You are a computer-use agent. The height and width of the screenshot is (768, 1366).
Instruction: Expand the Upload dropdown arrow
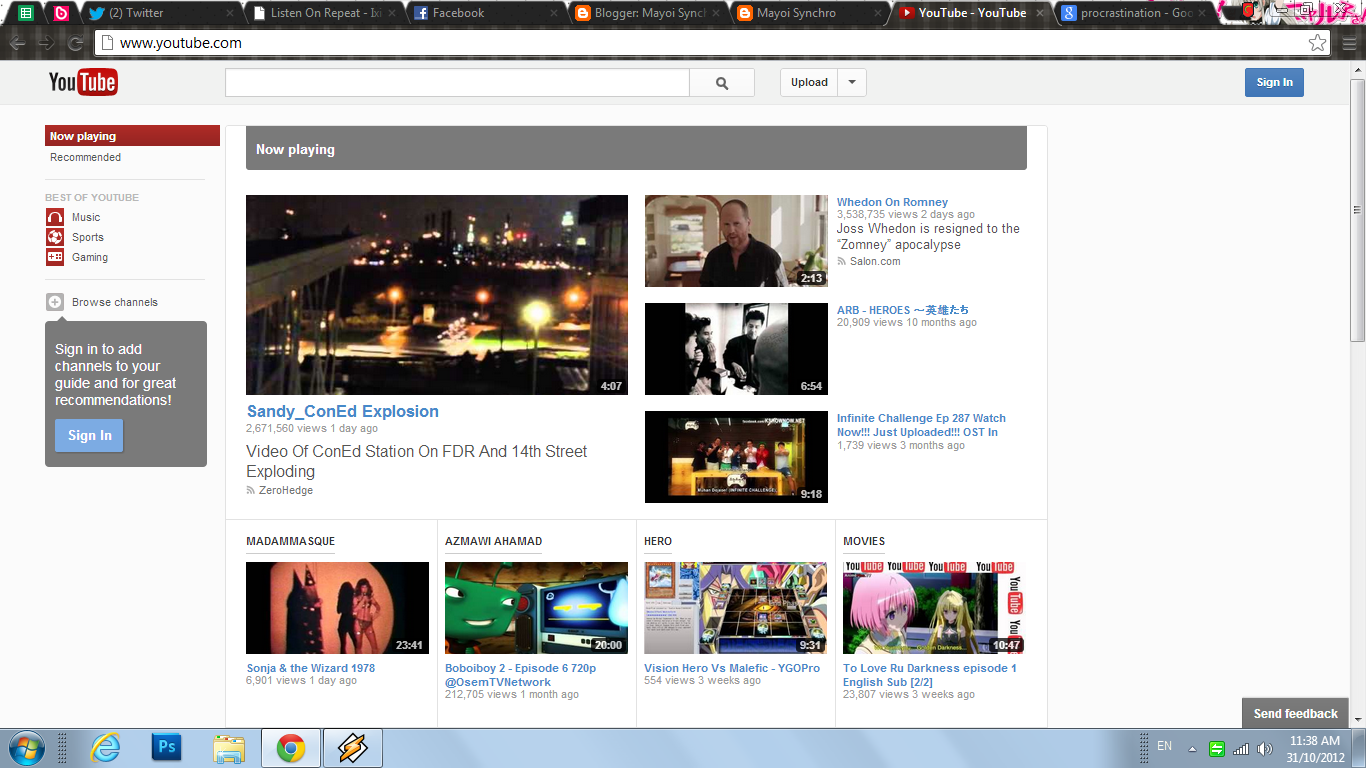tap(852, 83)
